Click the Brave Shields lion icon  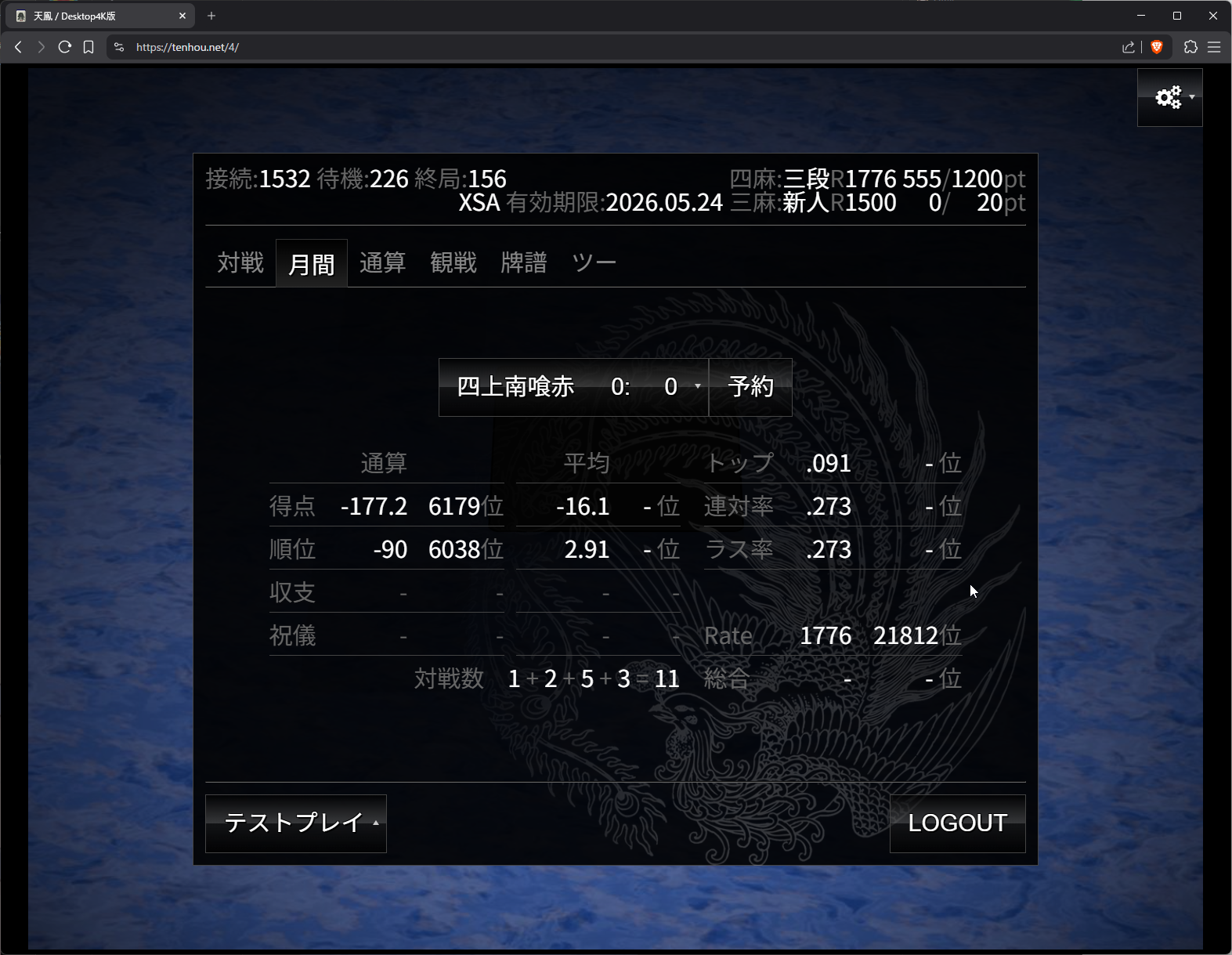point(1157,47)
